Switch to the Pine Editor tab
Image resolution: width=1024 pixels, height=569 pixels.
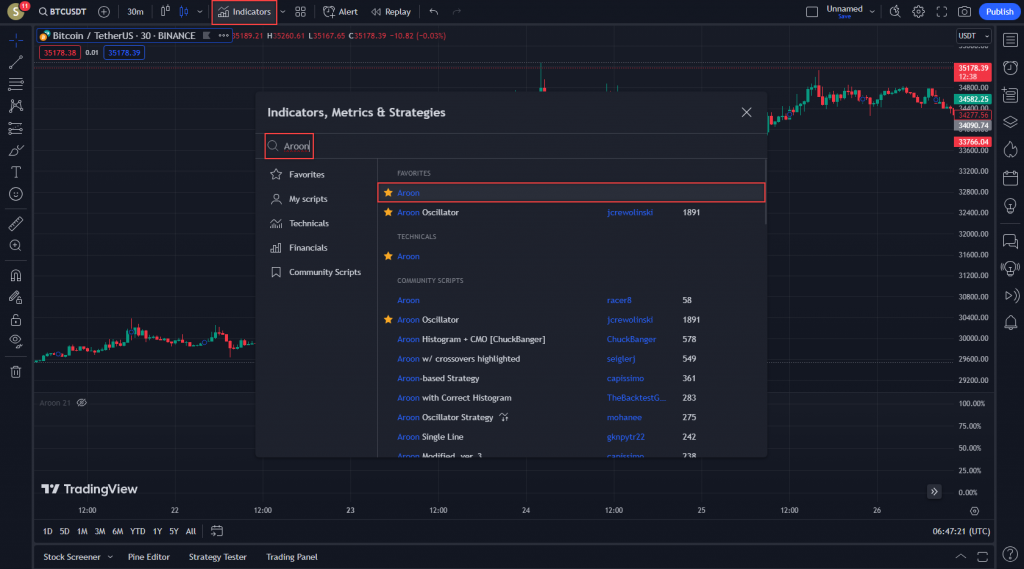click(149, 557)
